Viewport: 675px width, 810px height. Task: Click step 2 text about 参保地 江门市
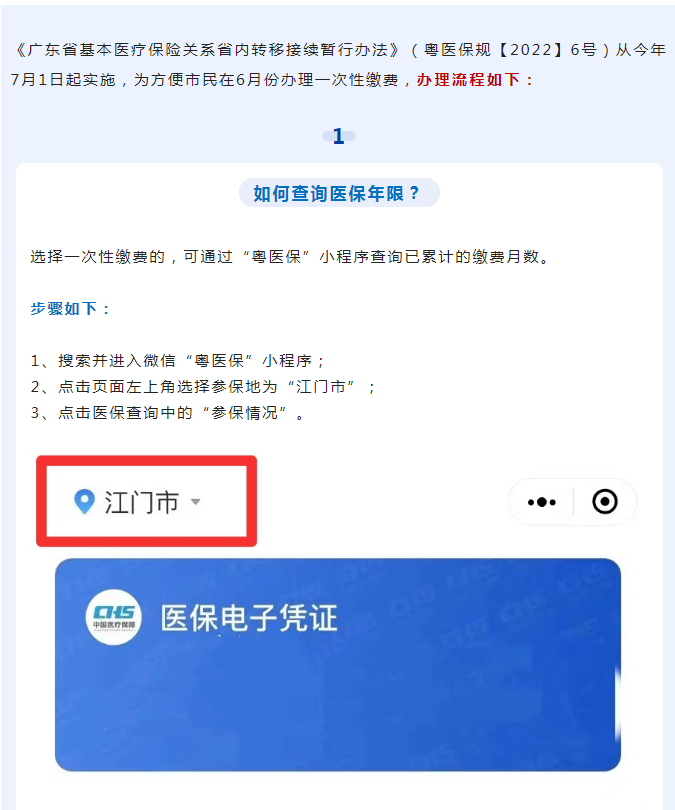click(x=203, y=386)
